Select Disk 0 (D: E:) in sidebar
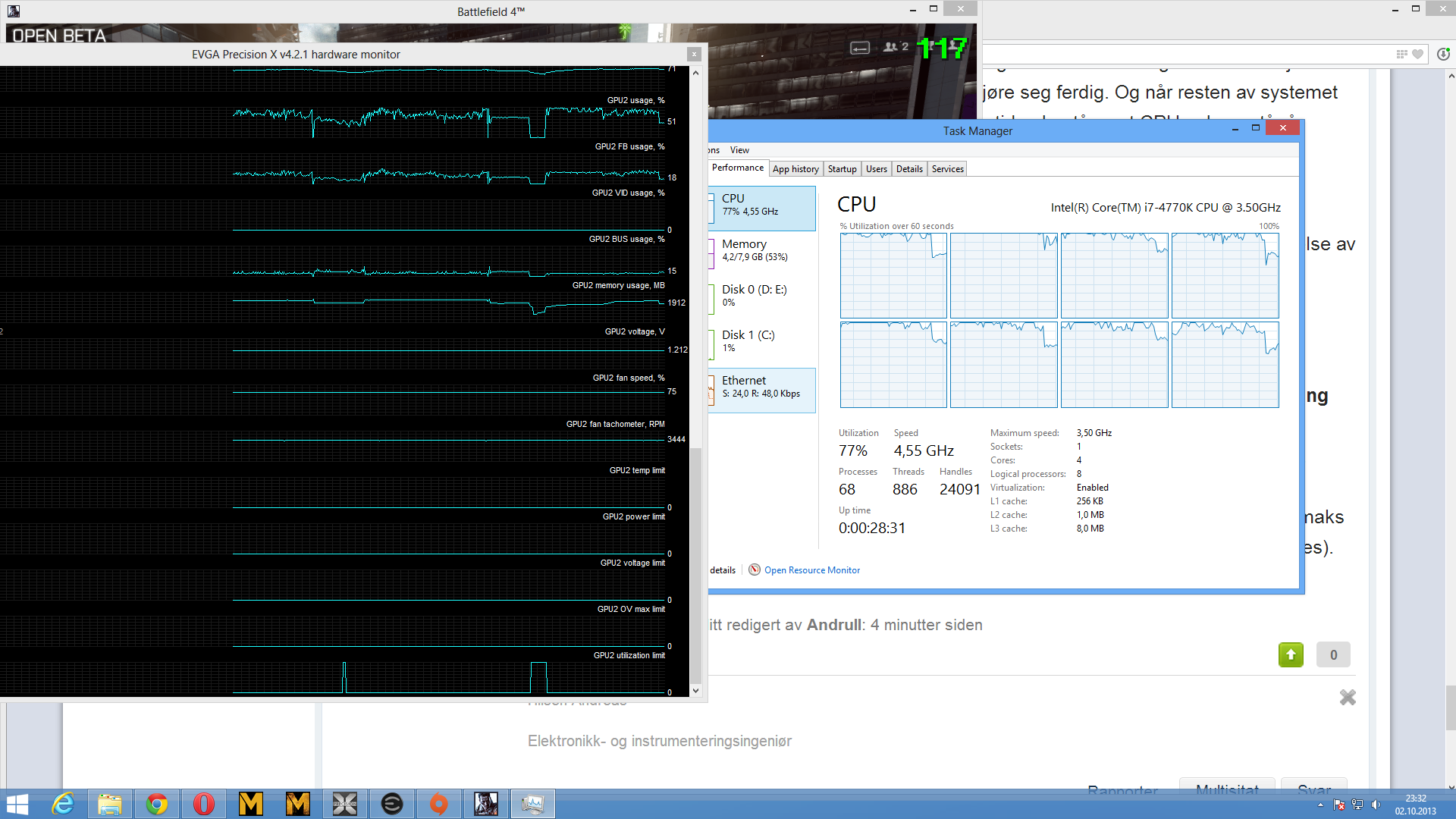 point(762,299)
